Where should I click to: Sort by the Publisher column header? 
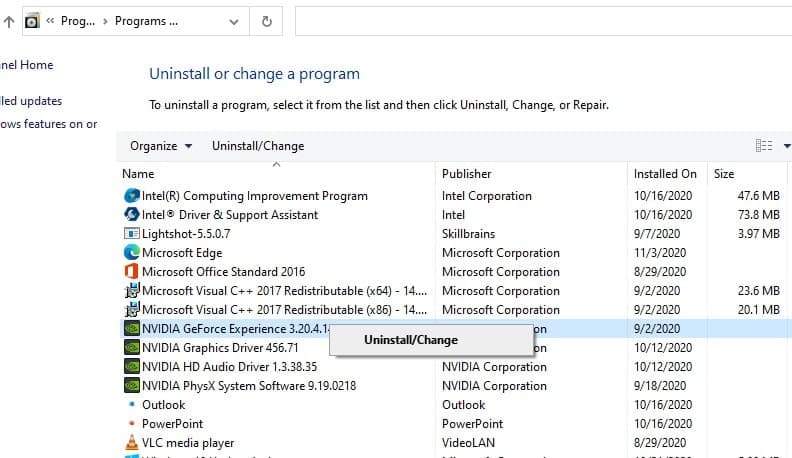pyautogui.click(x=466, y=174)
